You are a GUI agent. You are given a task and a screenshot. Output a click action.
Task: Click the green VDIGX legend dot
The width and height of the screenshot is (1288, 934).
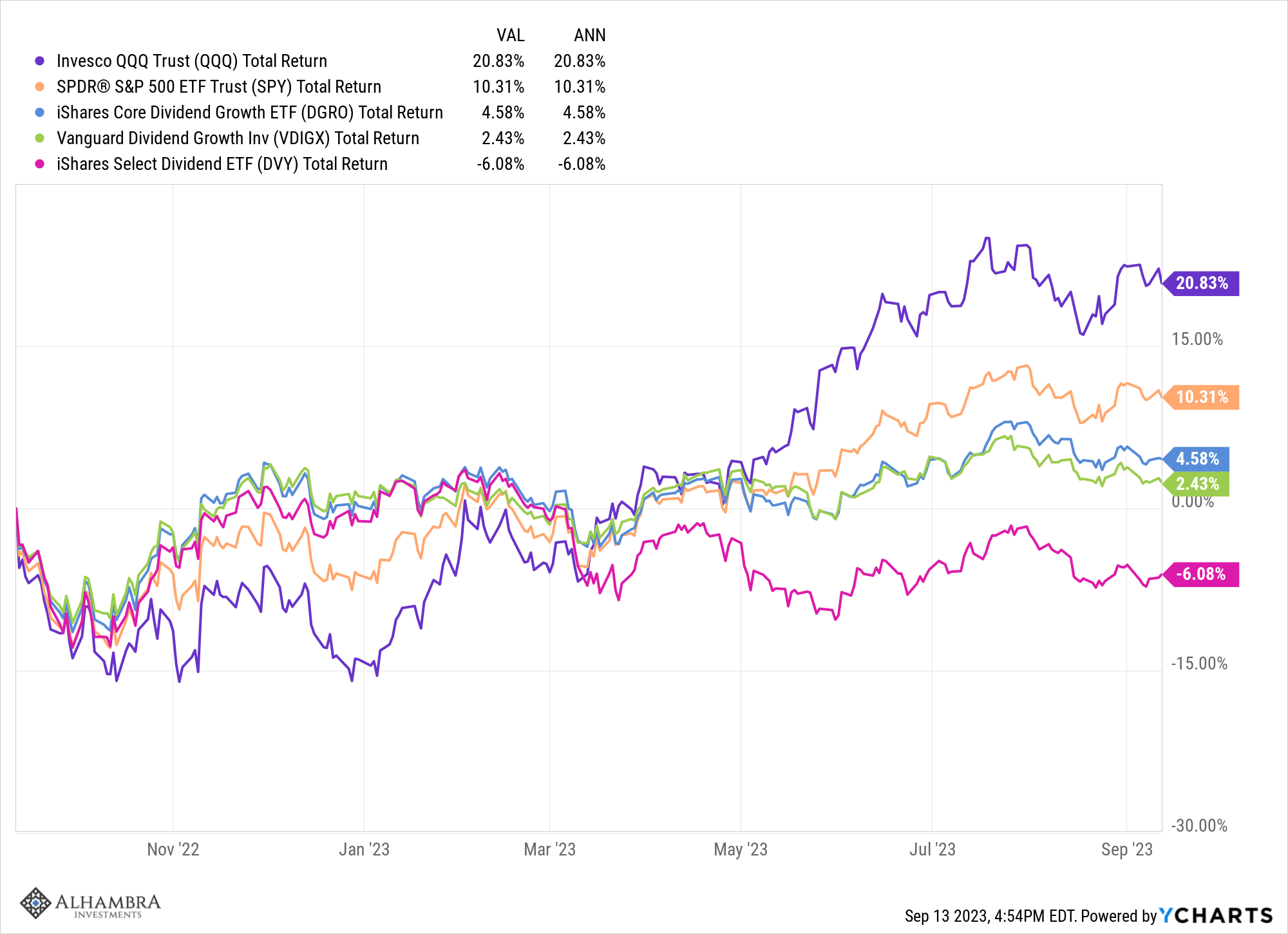(40, 138)
